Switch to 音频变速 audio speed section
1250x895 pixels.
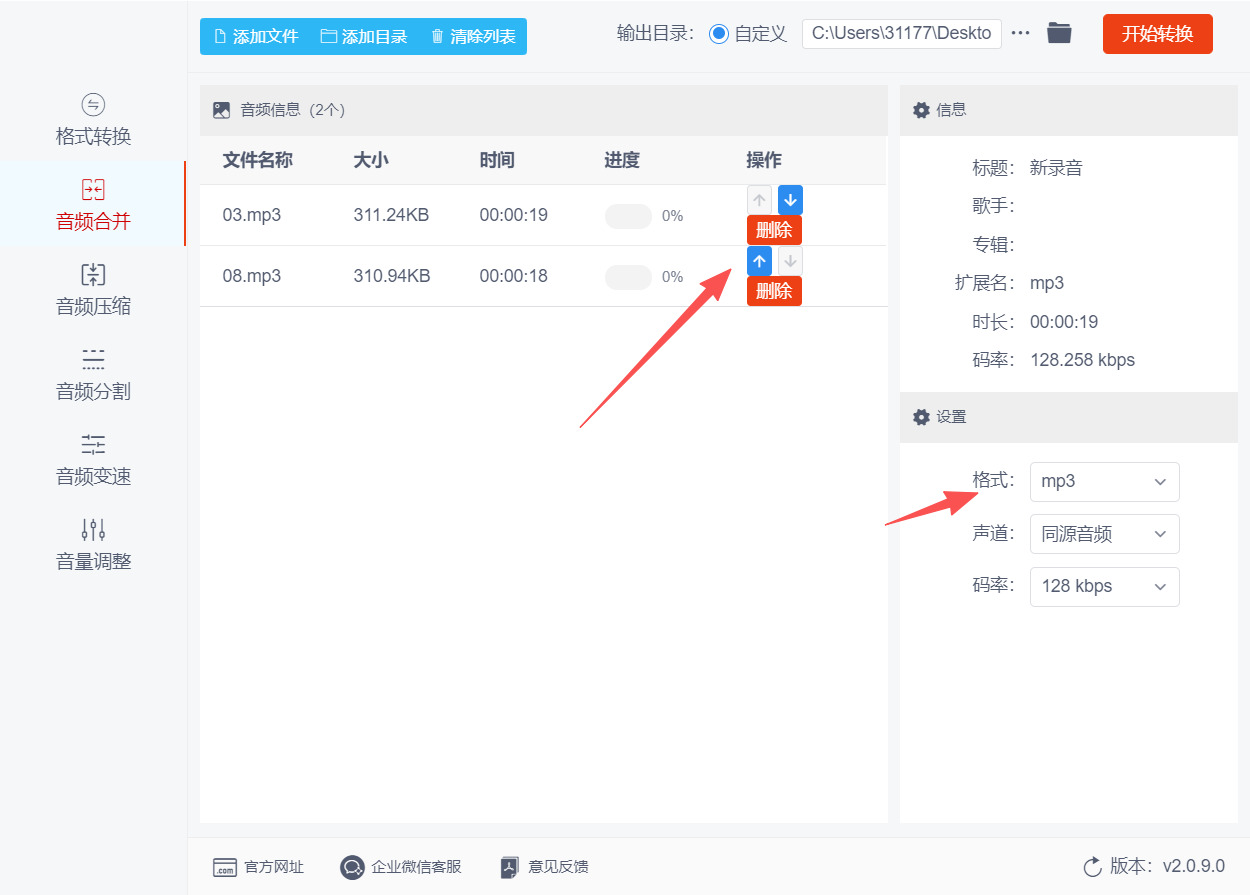[x=93, y=460]
